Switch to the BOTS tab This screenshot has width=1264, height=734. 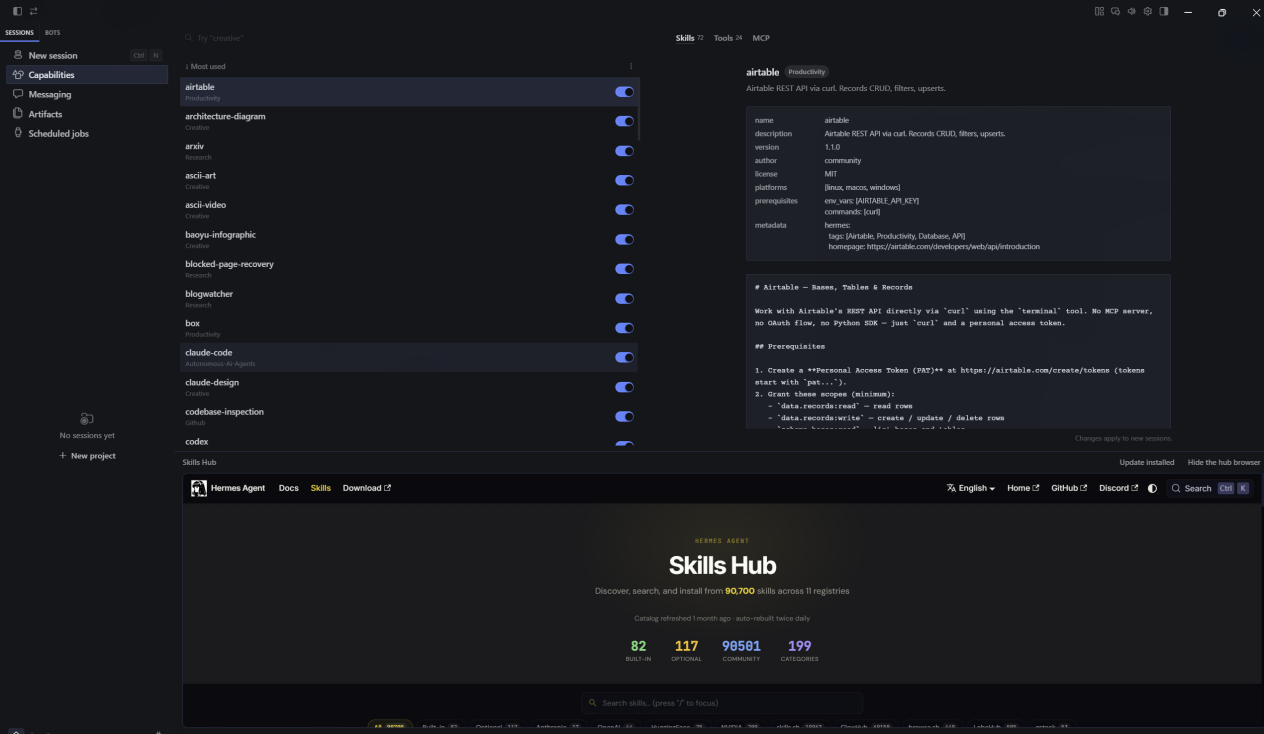(x=52, y=33)
